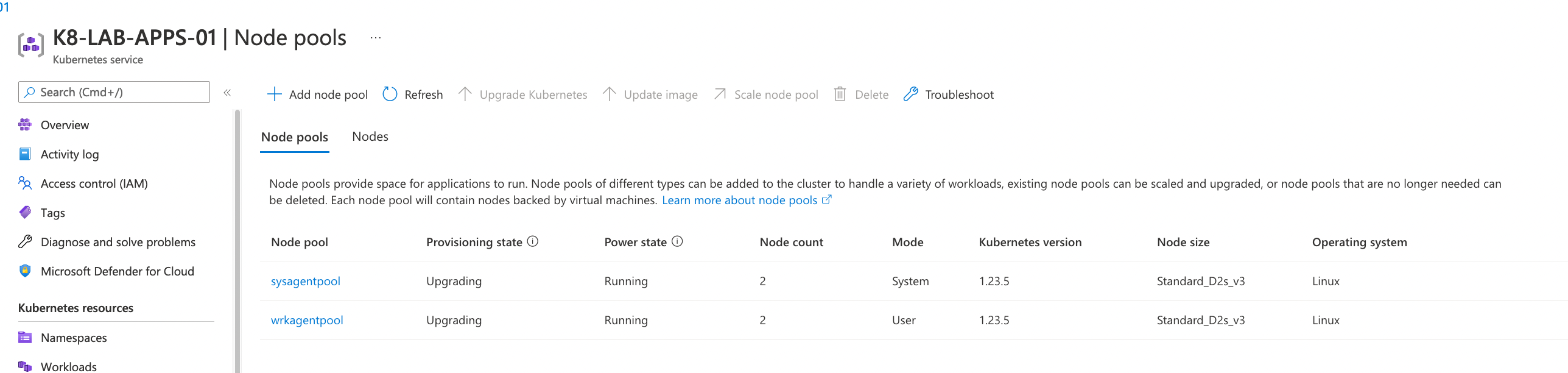Click the Troubleshoot button label
The height and width of the screenshot is (373, 1568).
[x=960, y=94]
